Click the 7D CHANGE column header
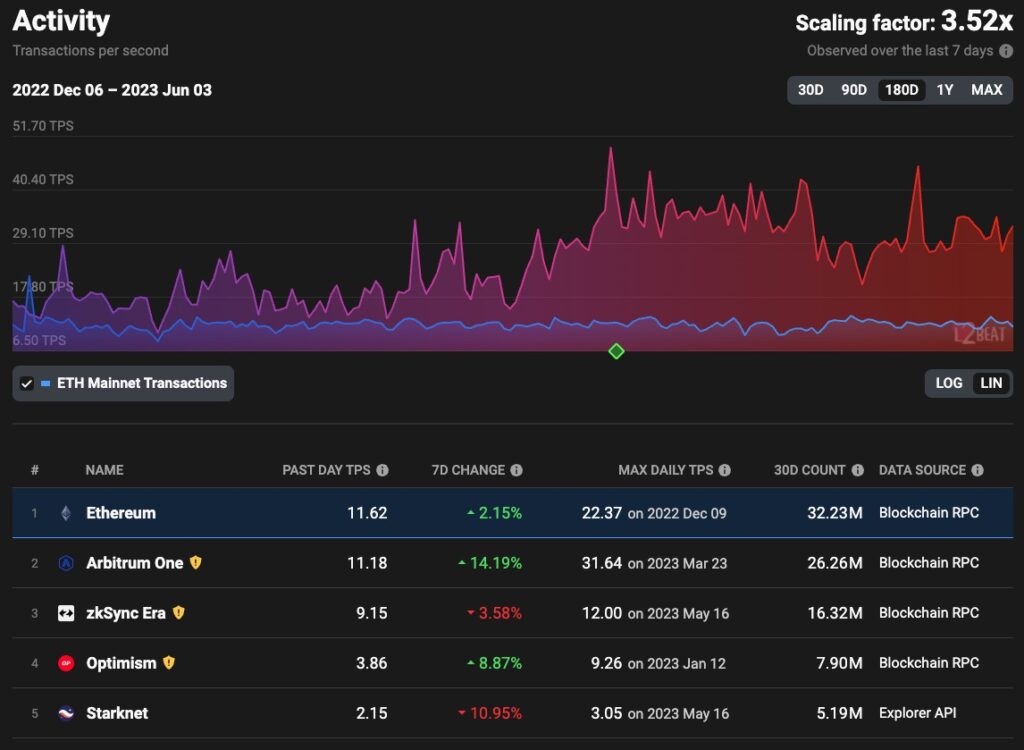 pyautogui.click(x=468, y=470)
